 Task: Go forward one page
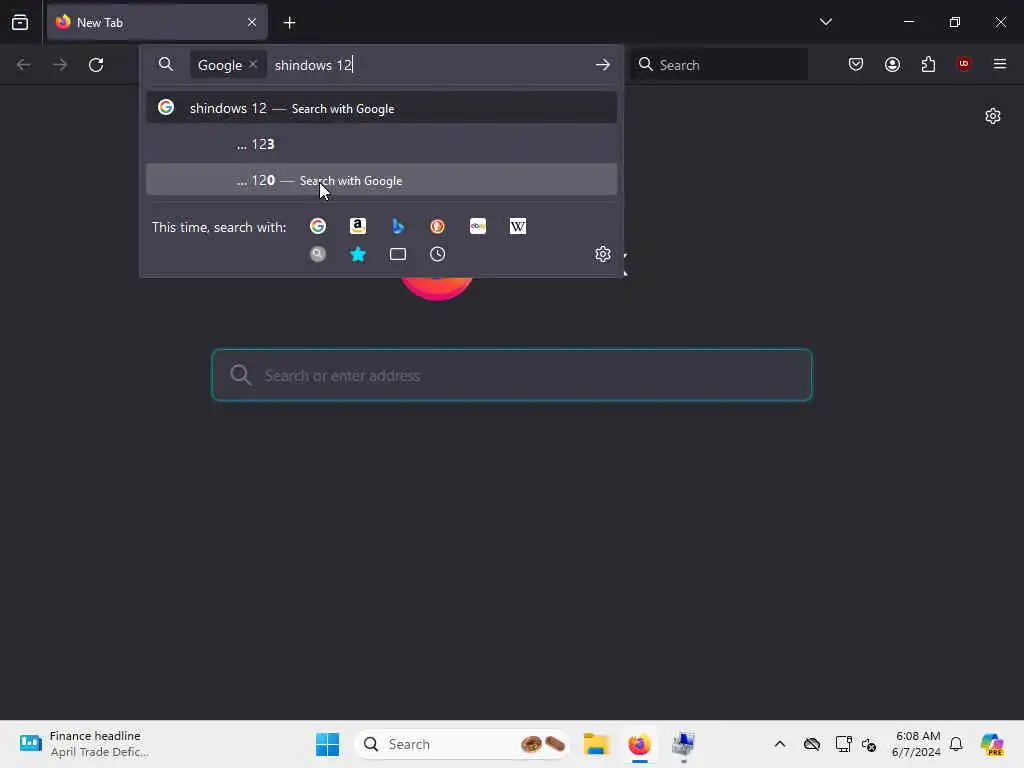(60, 65)
